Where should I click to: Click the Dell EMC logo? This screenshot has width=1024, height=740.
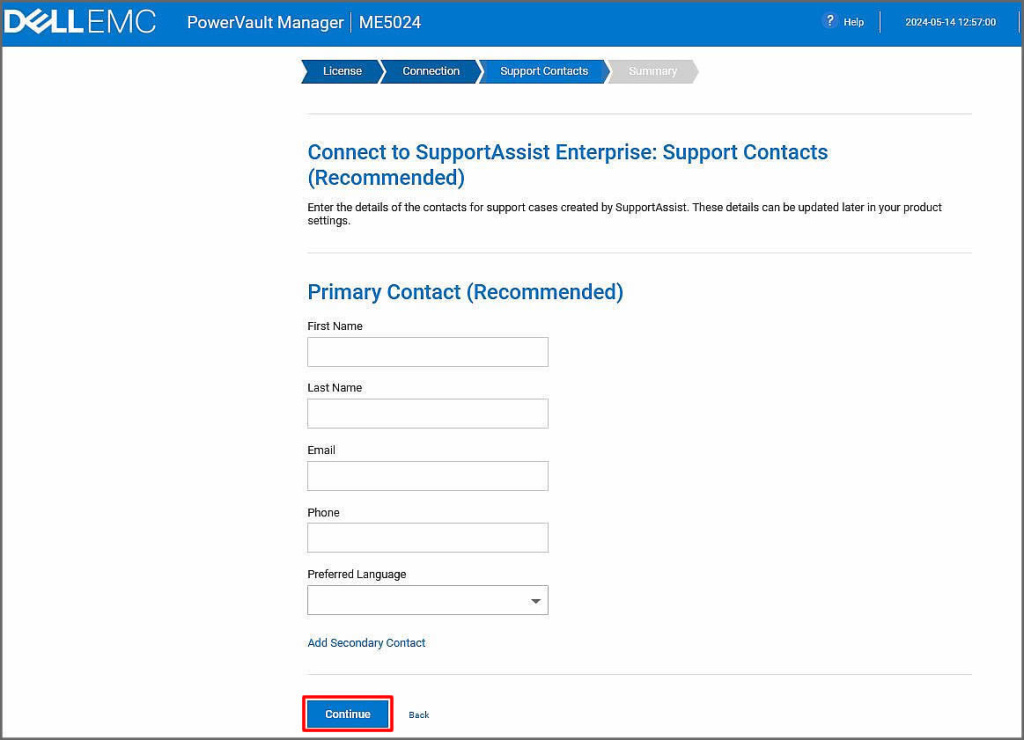pyautogui.click(x=80, y=22)
